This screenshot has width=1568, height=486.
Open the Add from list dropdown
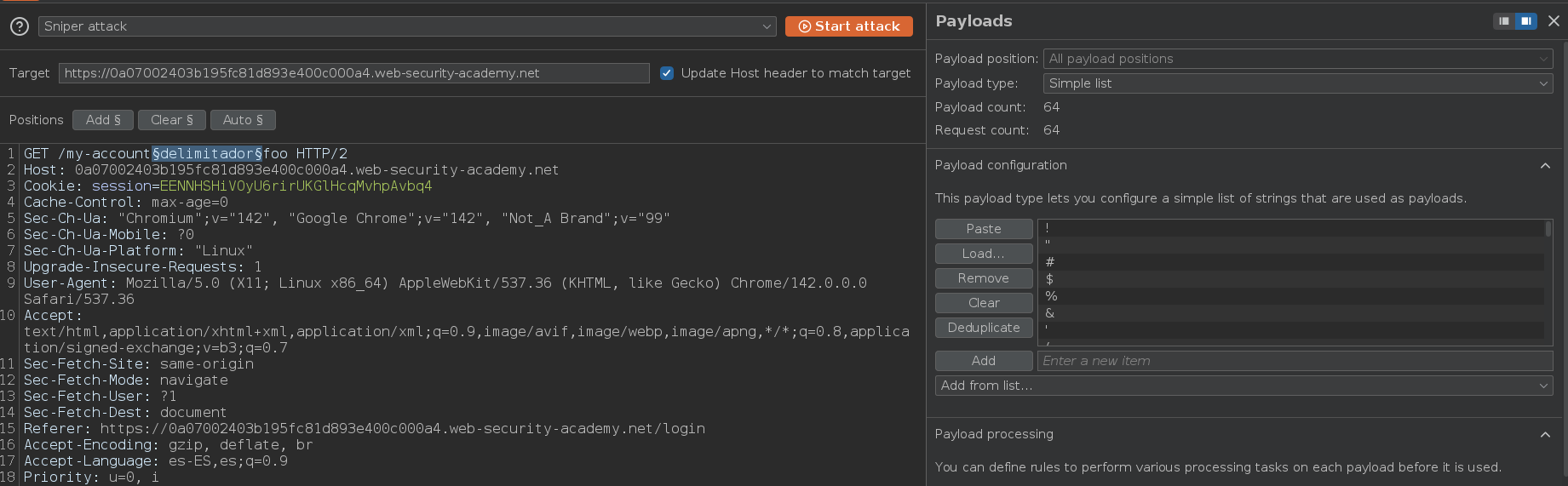[x=1243, y=386]
